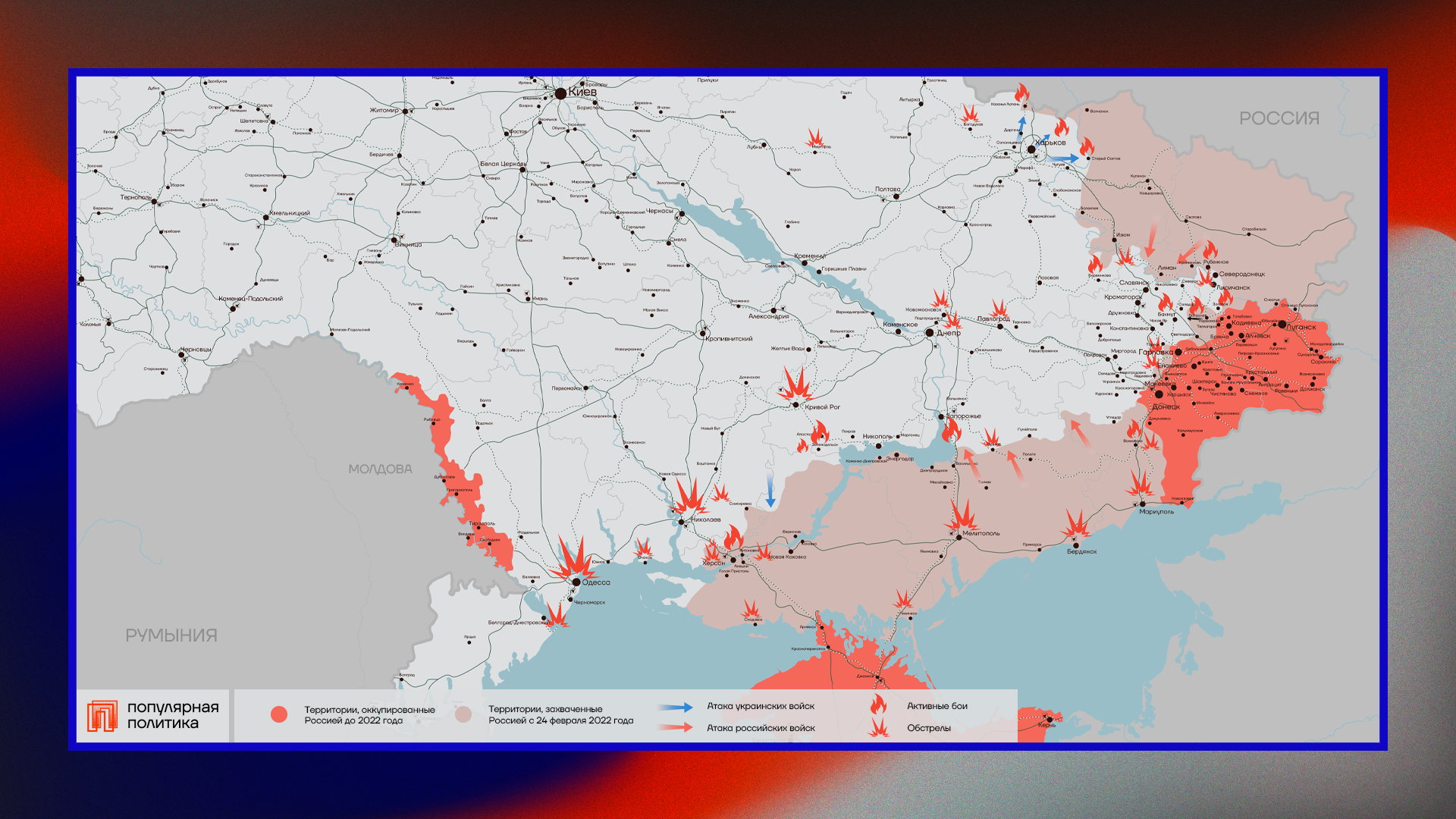Click the Новая Каховка label

787,557
